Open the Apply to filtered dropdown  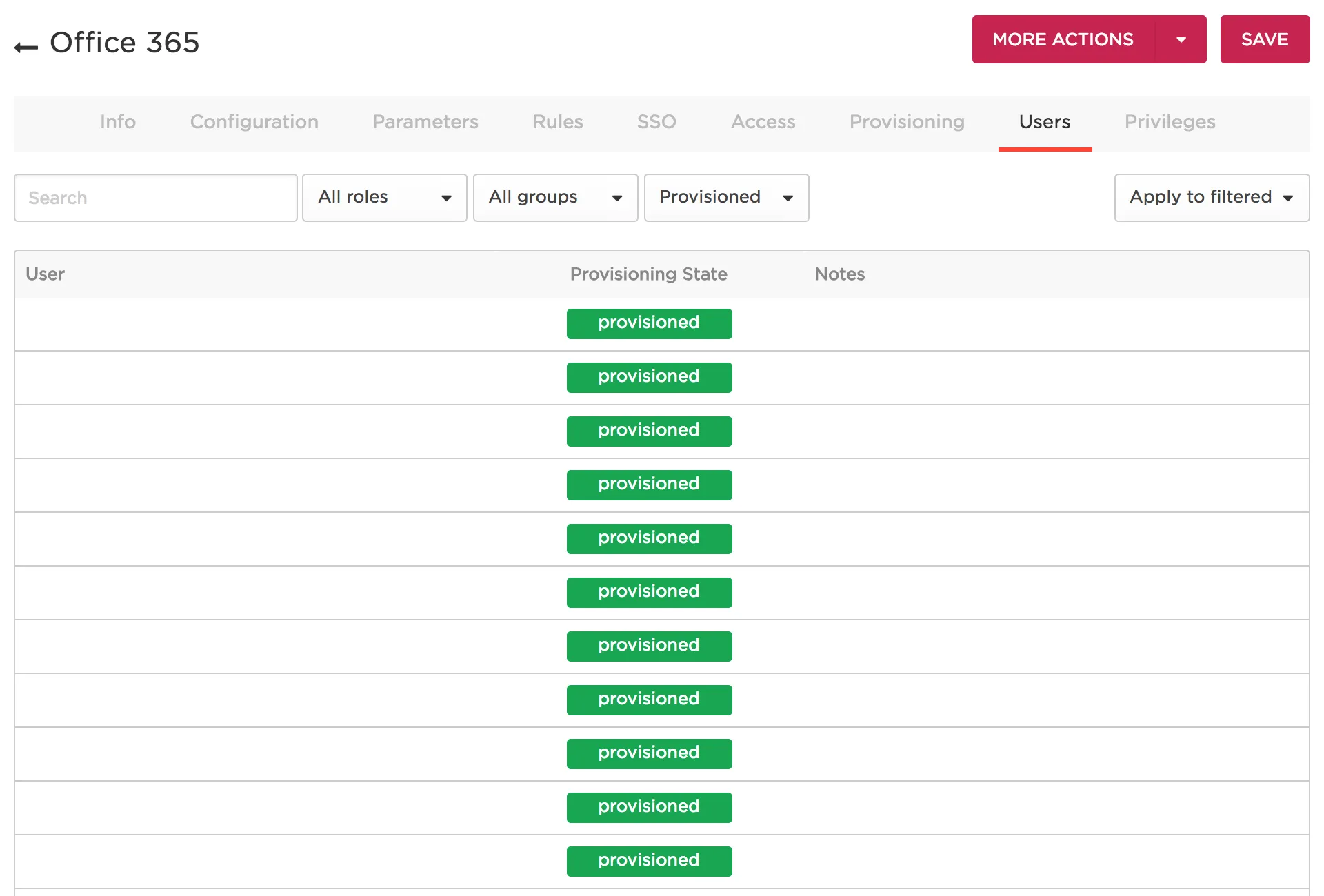[x=1211, y=198]
